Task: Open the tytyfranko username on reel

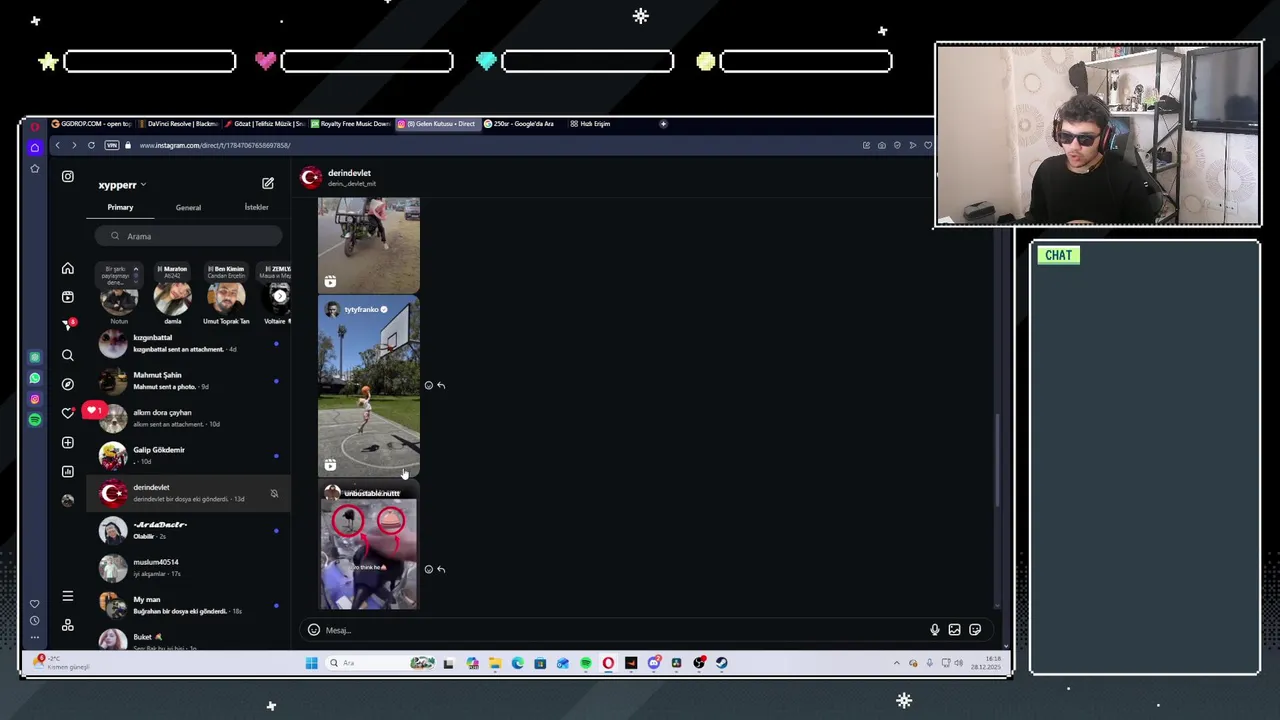Action: [362, 310]
